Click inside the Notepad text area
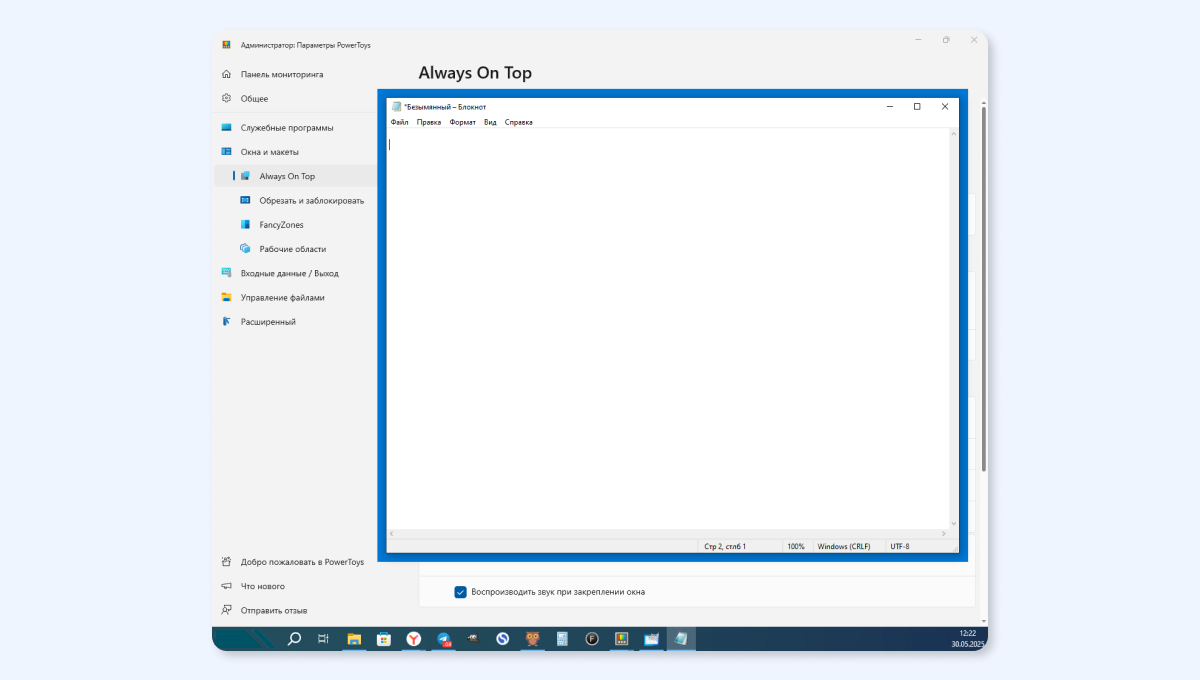 pyautogui.click(x=668, y=328)
